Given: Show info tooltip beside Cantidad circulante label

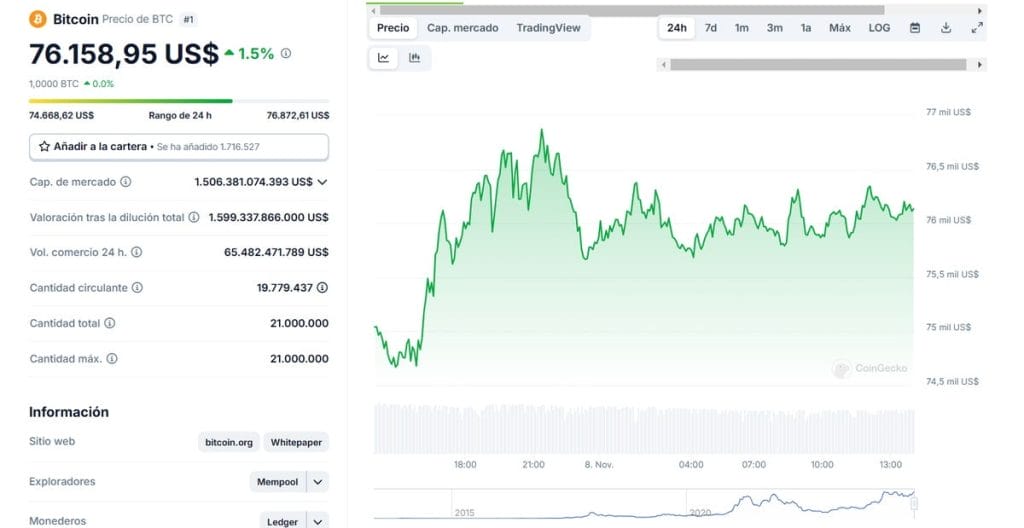Looking at the screenshot, I should (137, 288).
